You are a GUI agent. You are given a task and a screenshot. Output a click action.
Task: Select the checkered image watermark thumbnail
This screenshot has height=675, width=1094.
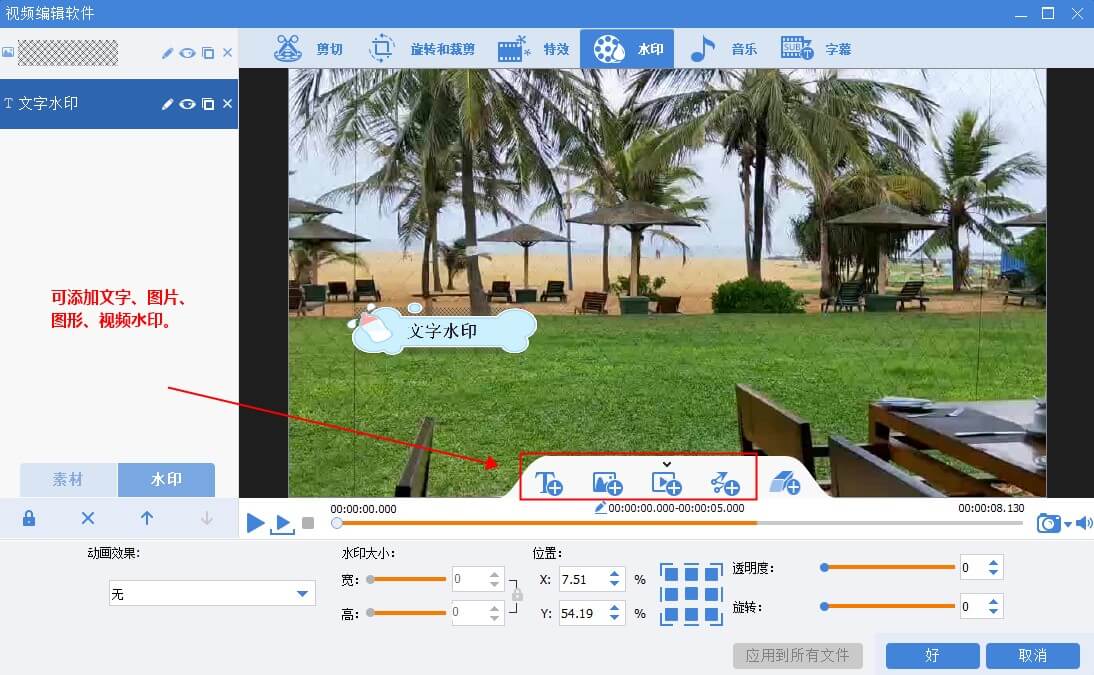(68, 52)
